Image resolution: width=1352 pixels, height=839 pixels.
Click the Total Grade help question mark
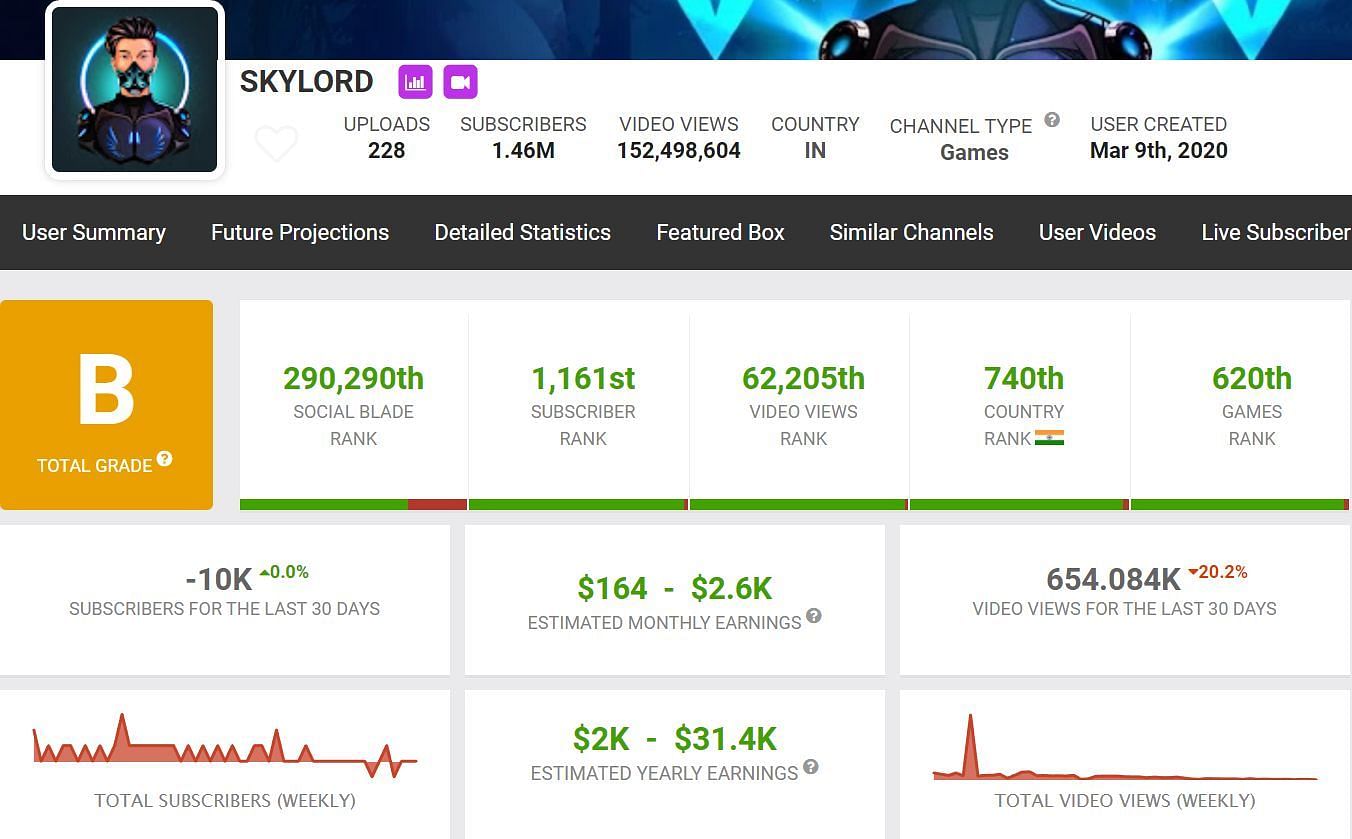point(164,459)
